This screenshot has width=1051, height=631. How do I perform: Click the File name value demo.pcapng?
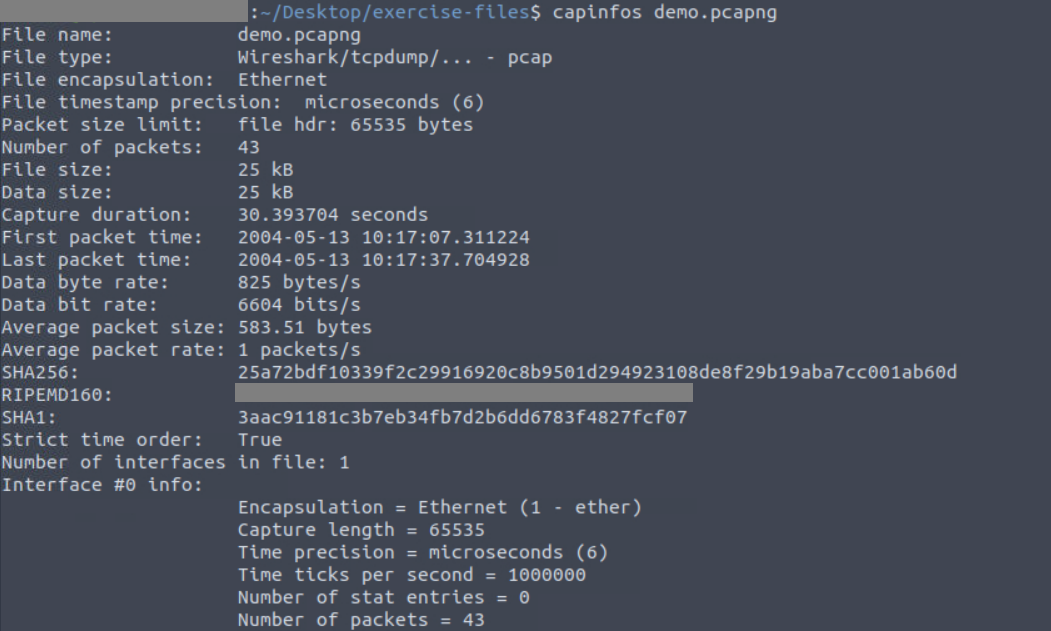tap(299, 35)
